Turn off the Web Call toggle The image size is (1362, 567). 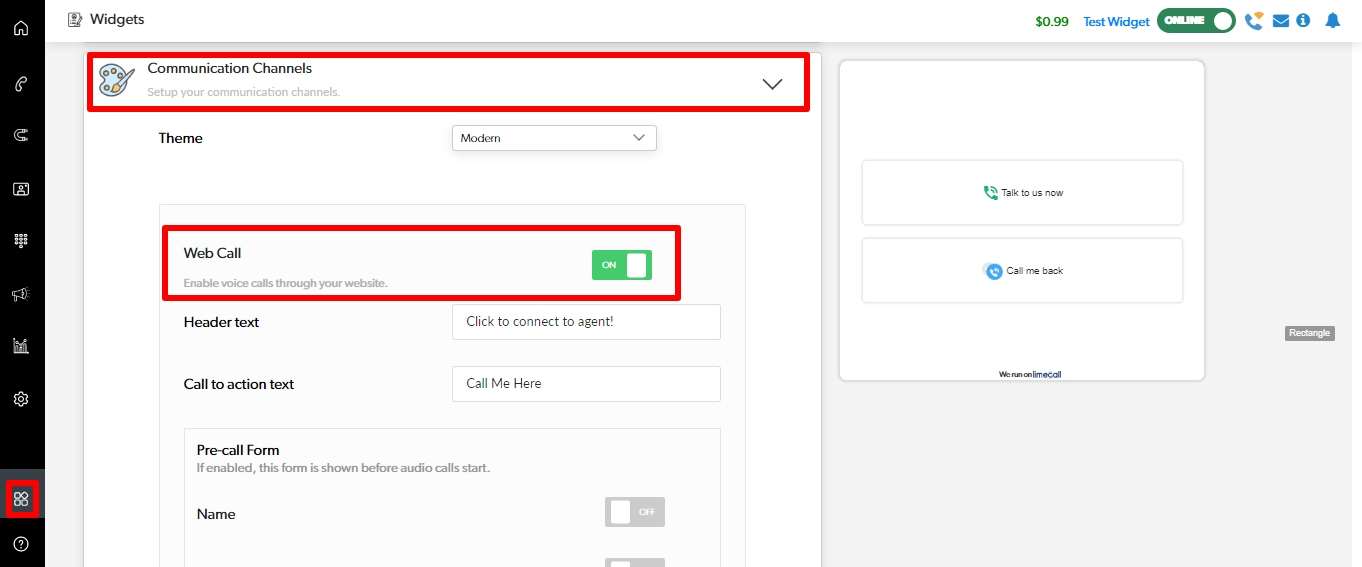(x=621, y=265)
